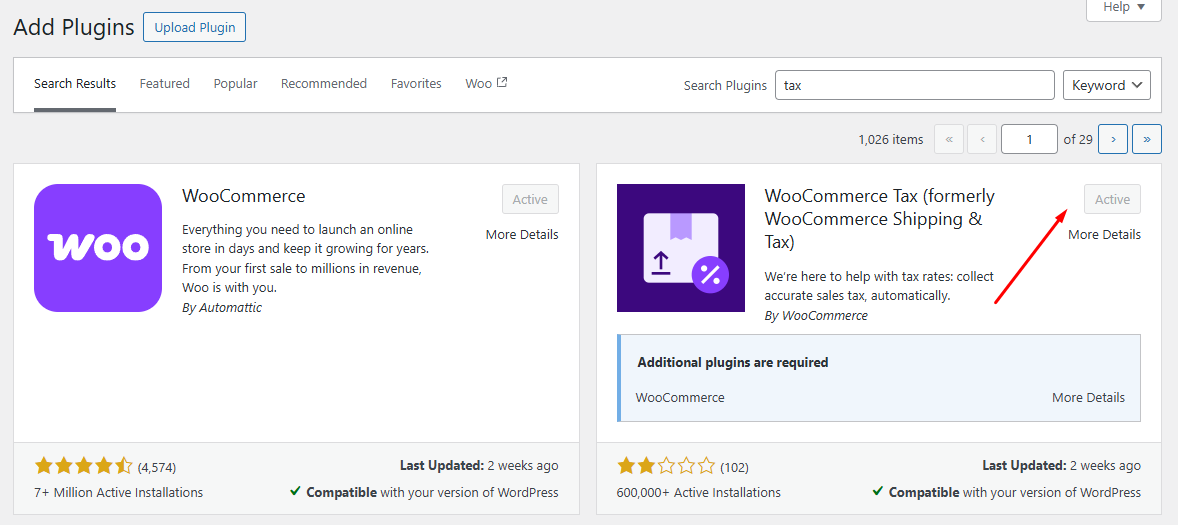The width and height of the screenshot is (1178, 525).
Task: Open More Details for WooCommerce plugin
Action: click(522, 234)
